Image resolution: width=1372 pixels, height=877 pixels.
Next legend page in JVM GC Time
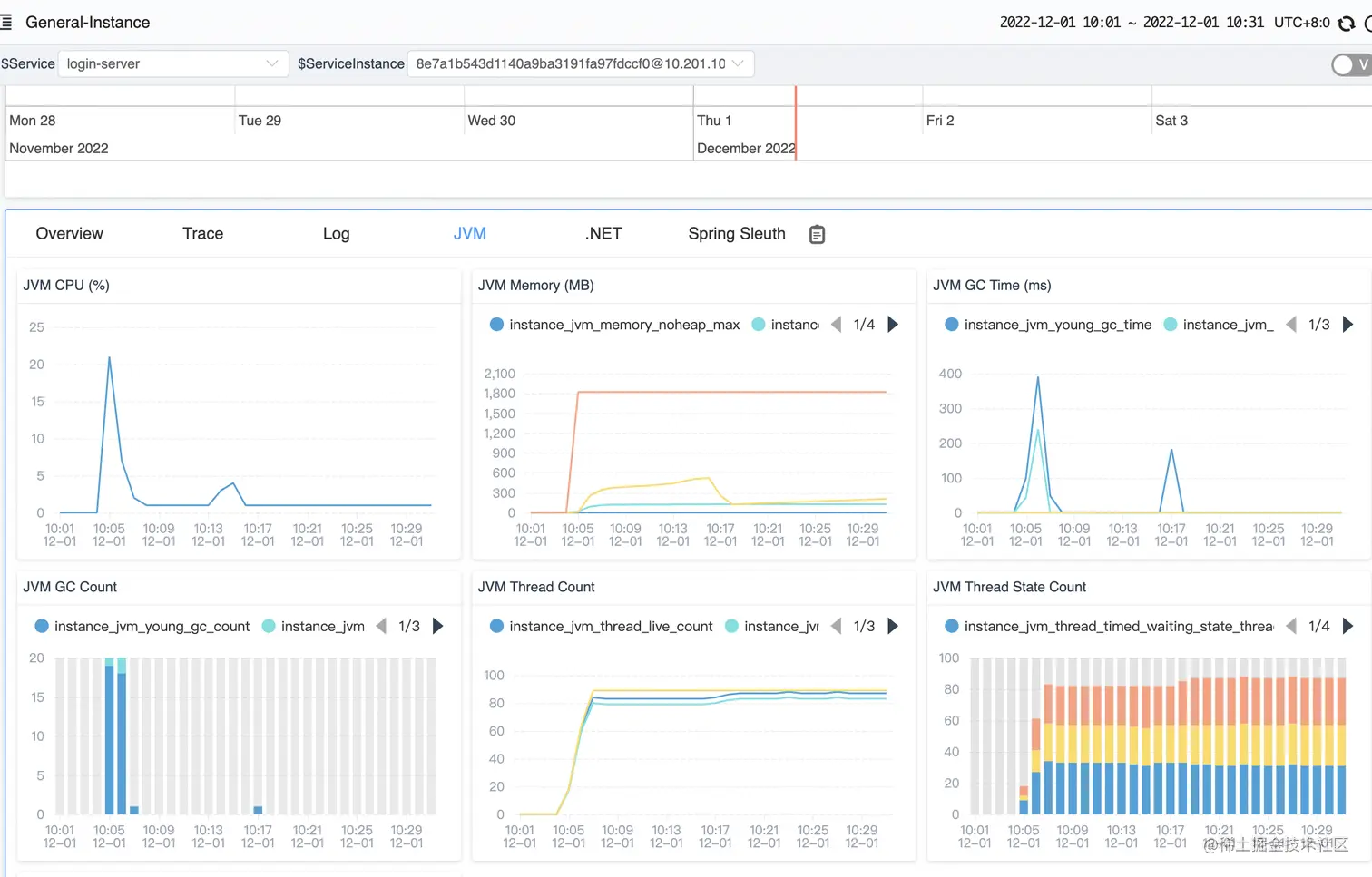pos(1347,325)
